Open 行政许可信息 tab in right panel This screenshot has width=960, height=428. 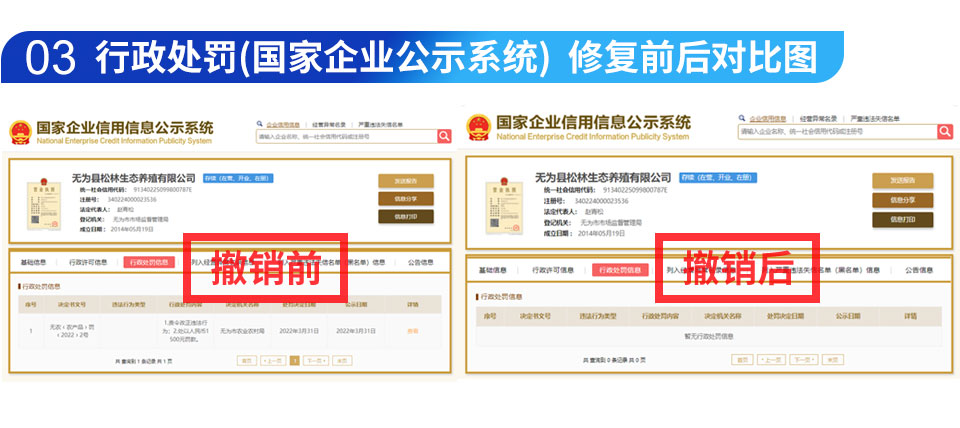click(x=553, y=270)
